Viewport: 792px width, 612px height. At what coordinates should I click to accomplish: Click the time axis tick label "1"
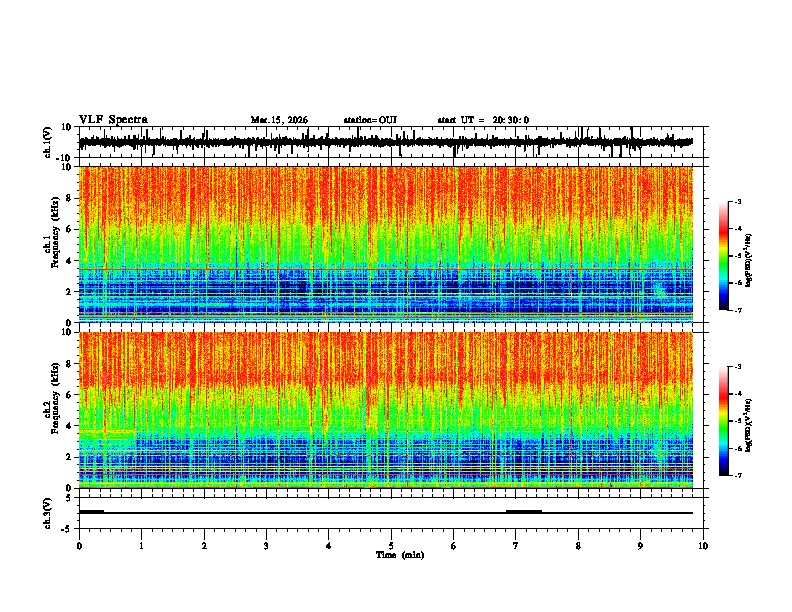tap(141, 546)
